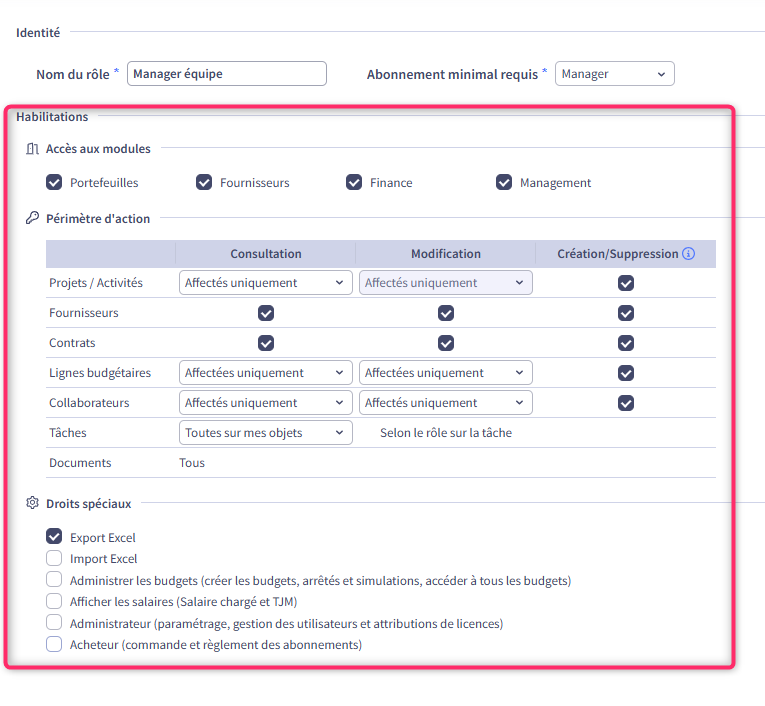
Task: Click the Contrats row label
Action: coord(72,343)
